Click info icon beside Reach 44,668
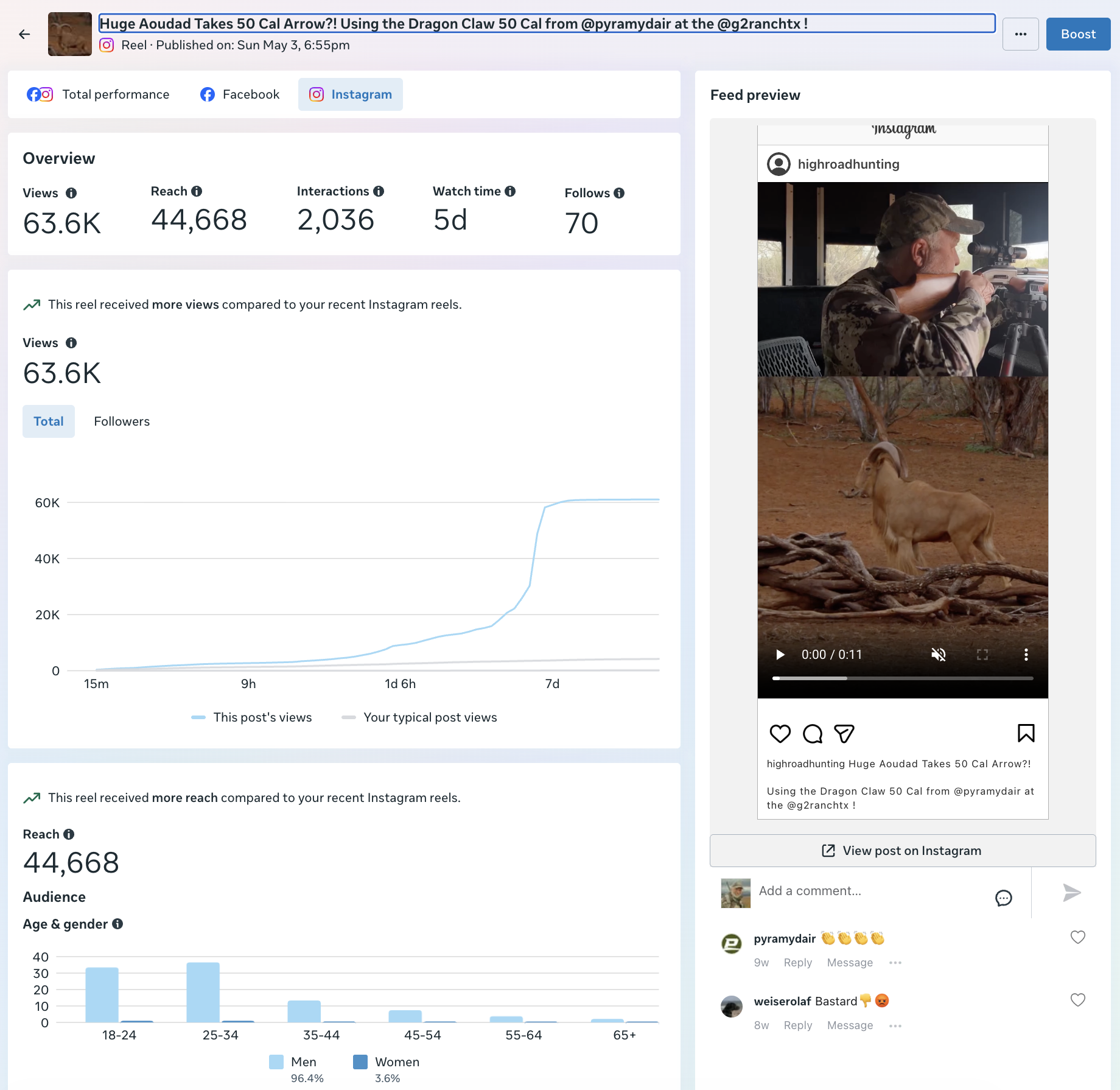This screenshot has width=1120, height=1090. (x=69, y=834)
